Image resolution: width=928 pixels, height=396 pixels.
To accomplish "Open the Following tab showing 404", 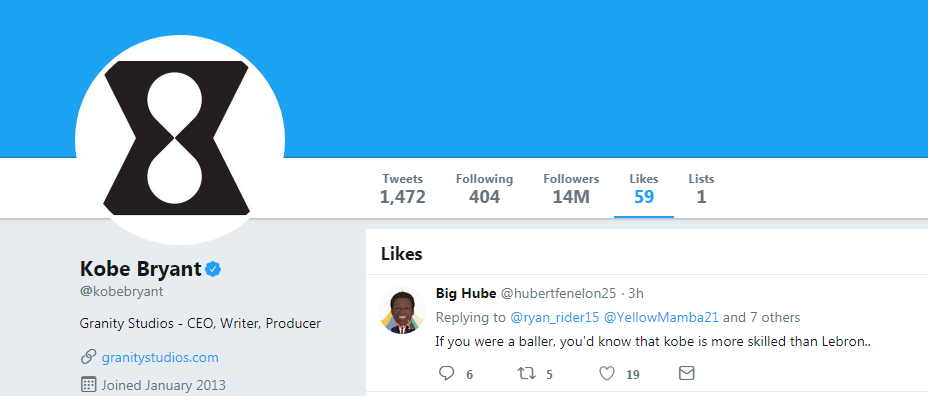I will [x=484, y=189].
